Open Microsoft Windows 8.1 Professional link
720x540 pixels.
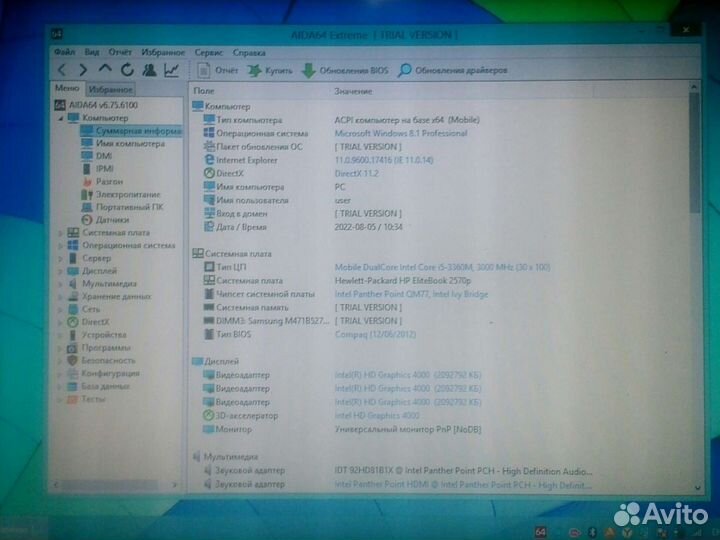point(401,133)
